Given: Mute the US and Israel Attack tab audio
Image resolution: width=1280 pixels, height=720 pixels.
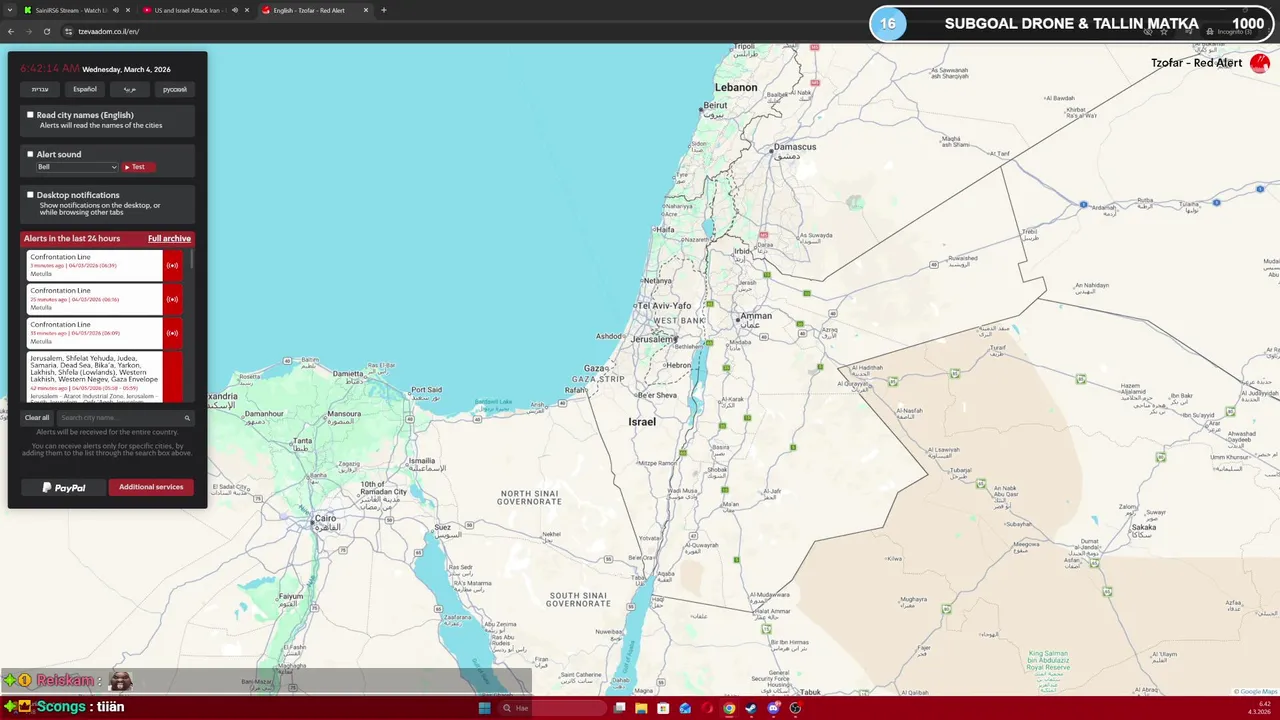Looking at the screenshot, I should click(235, 10).
